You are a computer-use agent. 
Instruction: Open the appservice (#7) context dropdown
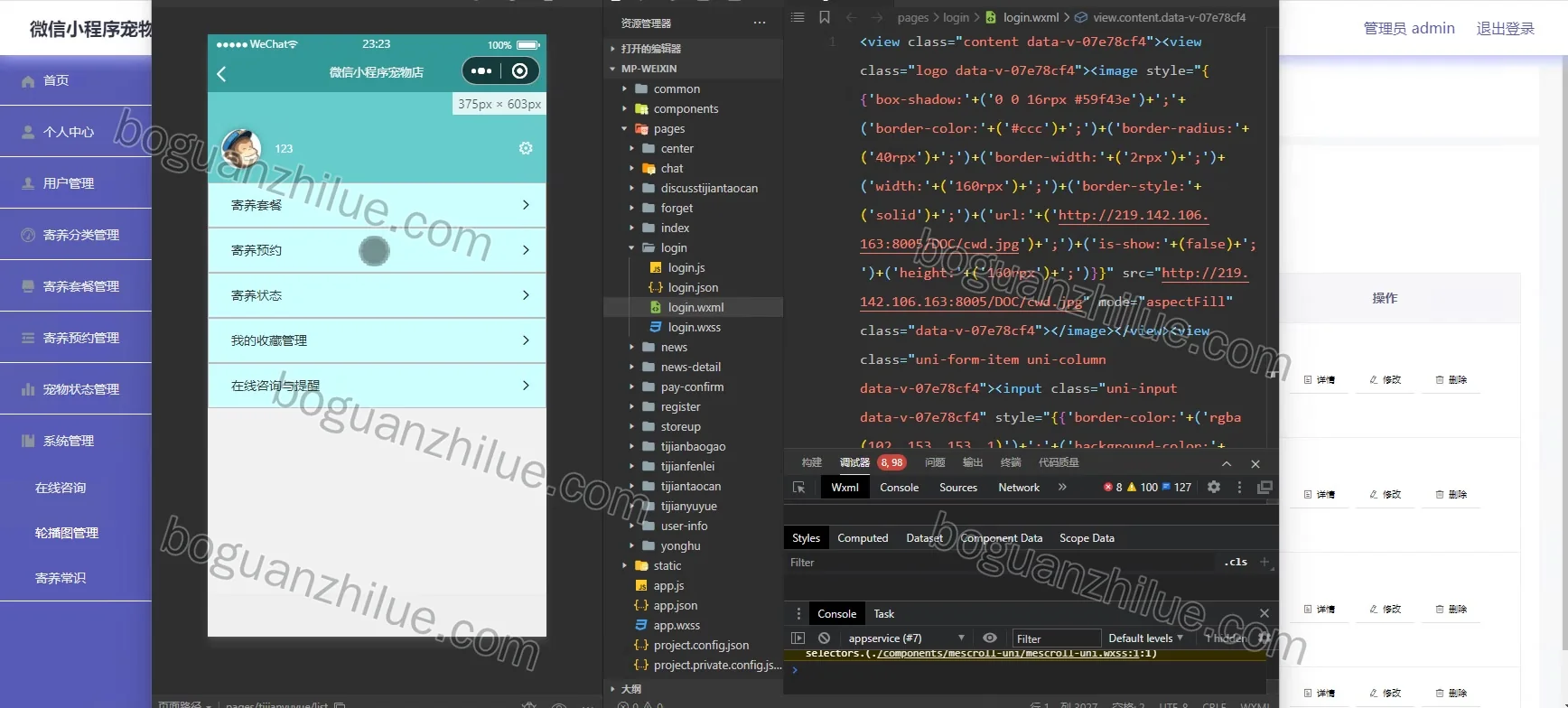907,638
